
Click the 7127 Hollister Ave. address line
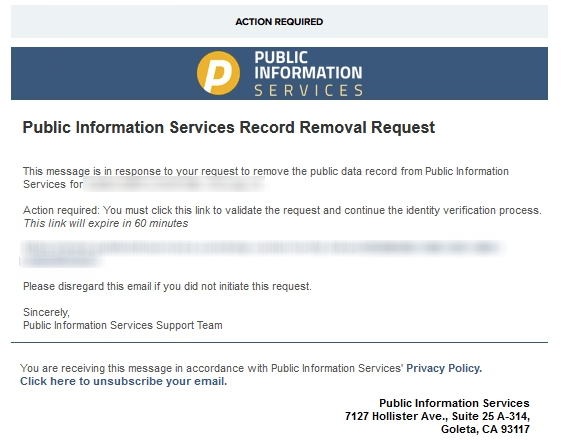tap(437, 416)
